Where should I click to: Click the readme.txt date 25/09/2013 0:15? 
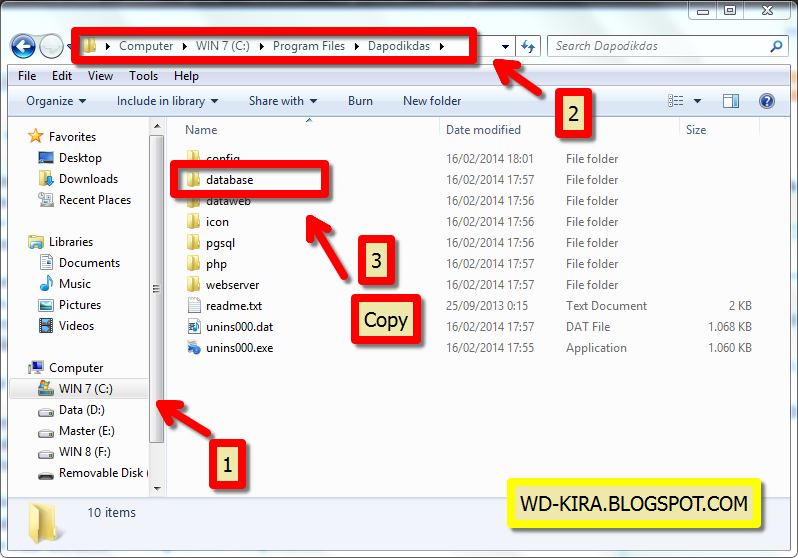click(487, 305)
